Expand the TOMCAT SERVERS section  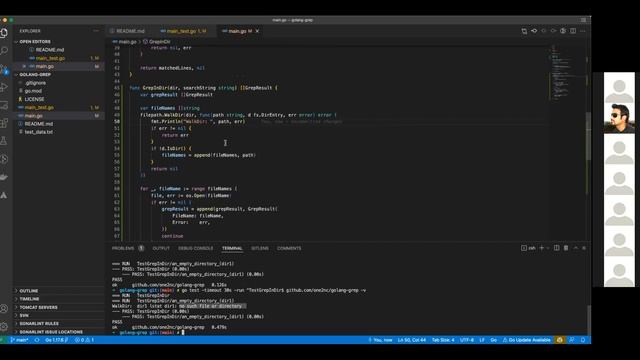pyautogui.click(x=38, y=307)
